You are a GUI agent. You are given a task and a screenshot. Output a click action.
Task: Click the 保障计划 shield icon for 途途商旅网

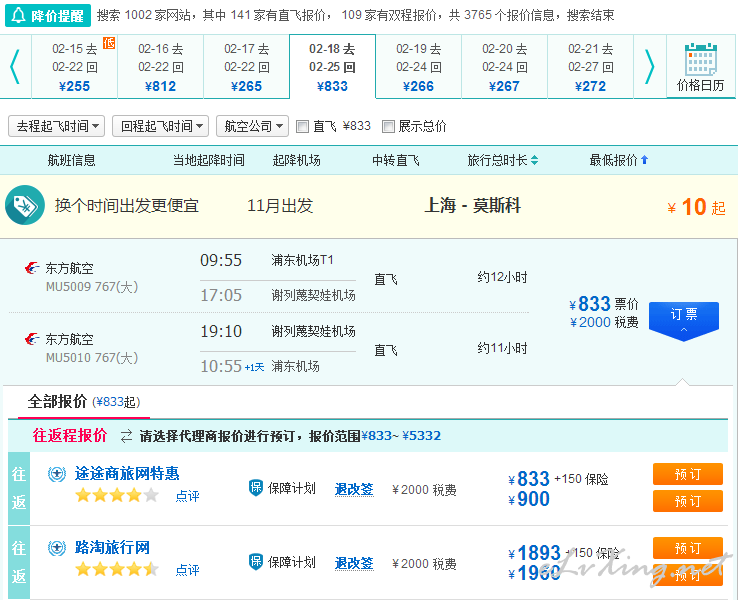coord(256,488)
